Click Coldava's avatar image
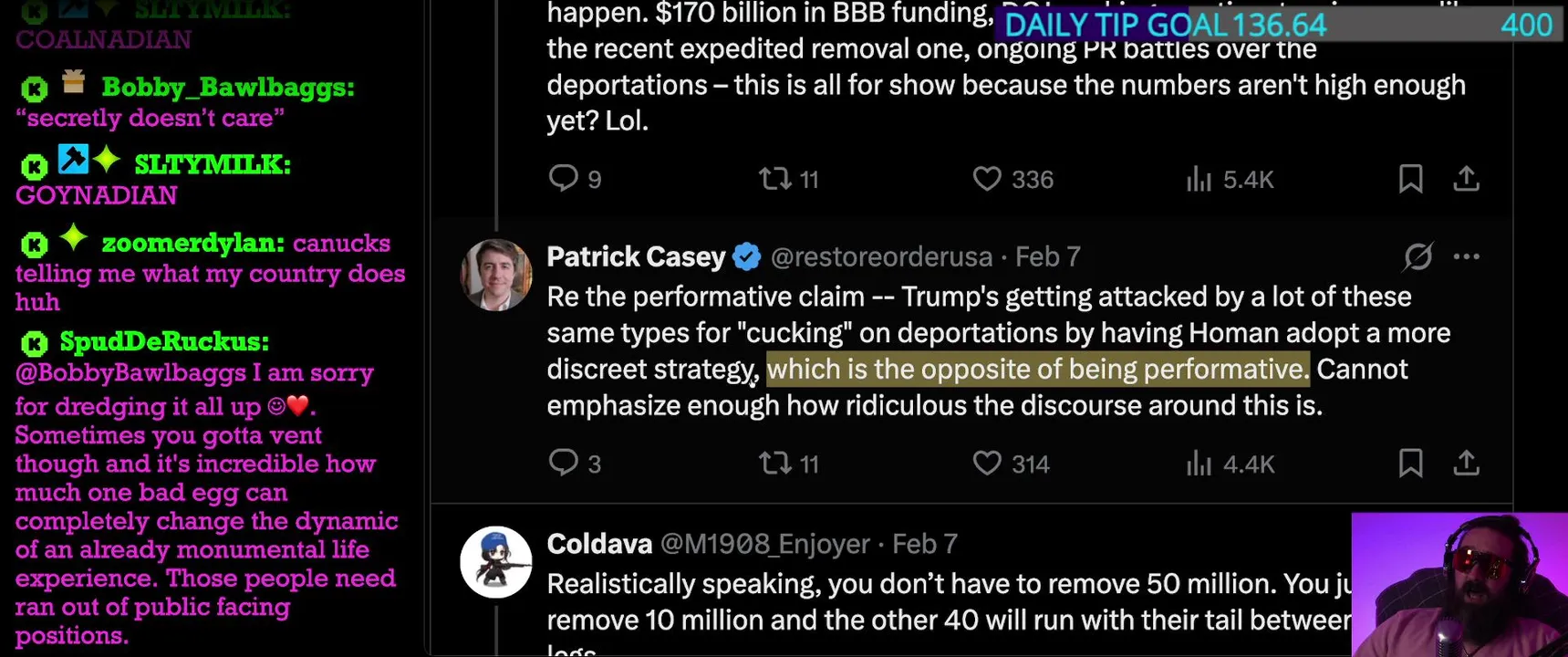This screenshot has width=1568, height=657. coord(496,561)
